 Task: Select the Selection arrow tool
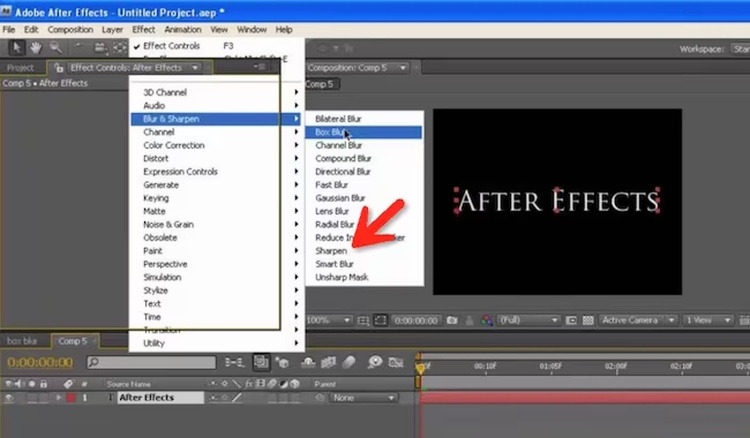click(17, 47)
